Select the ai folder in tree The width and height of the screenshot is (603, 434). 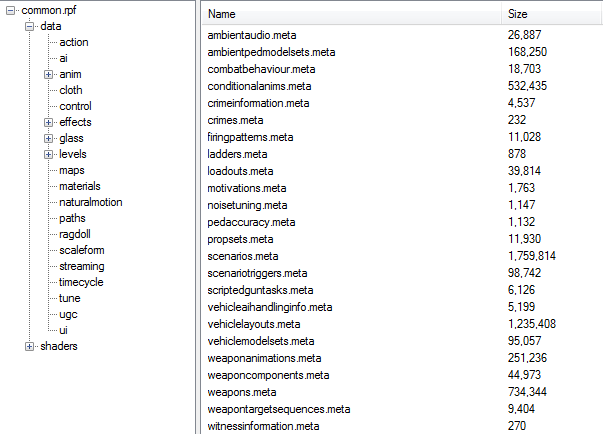pos(65,58)
